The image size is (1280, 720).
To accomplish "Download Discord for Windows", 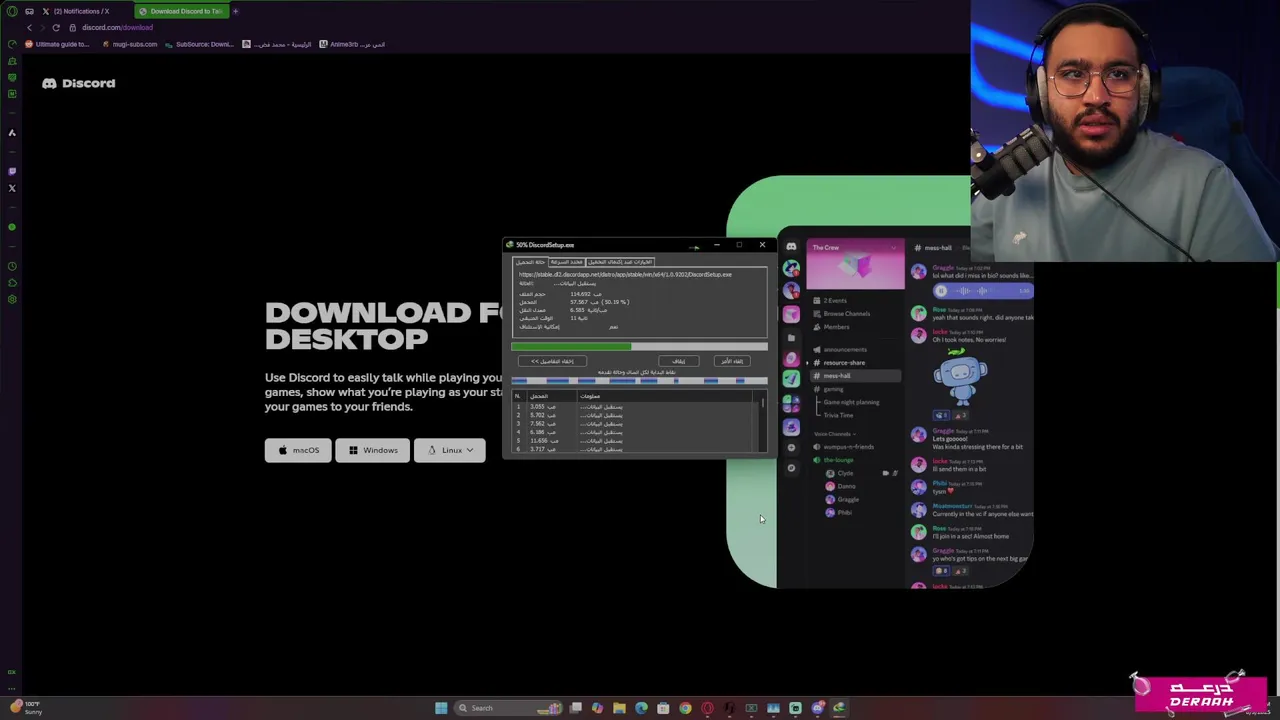I will coord(372,450).
